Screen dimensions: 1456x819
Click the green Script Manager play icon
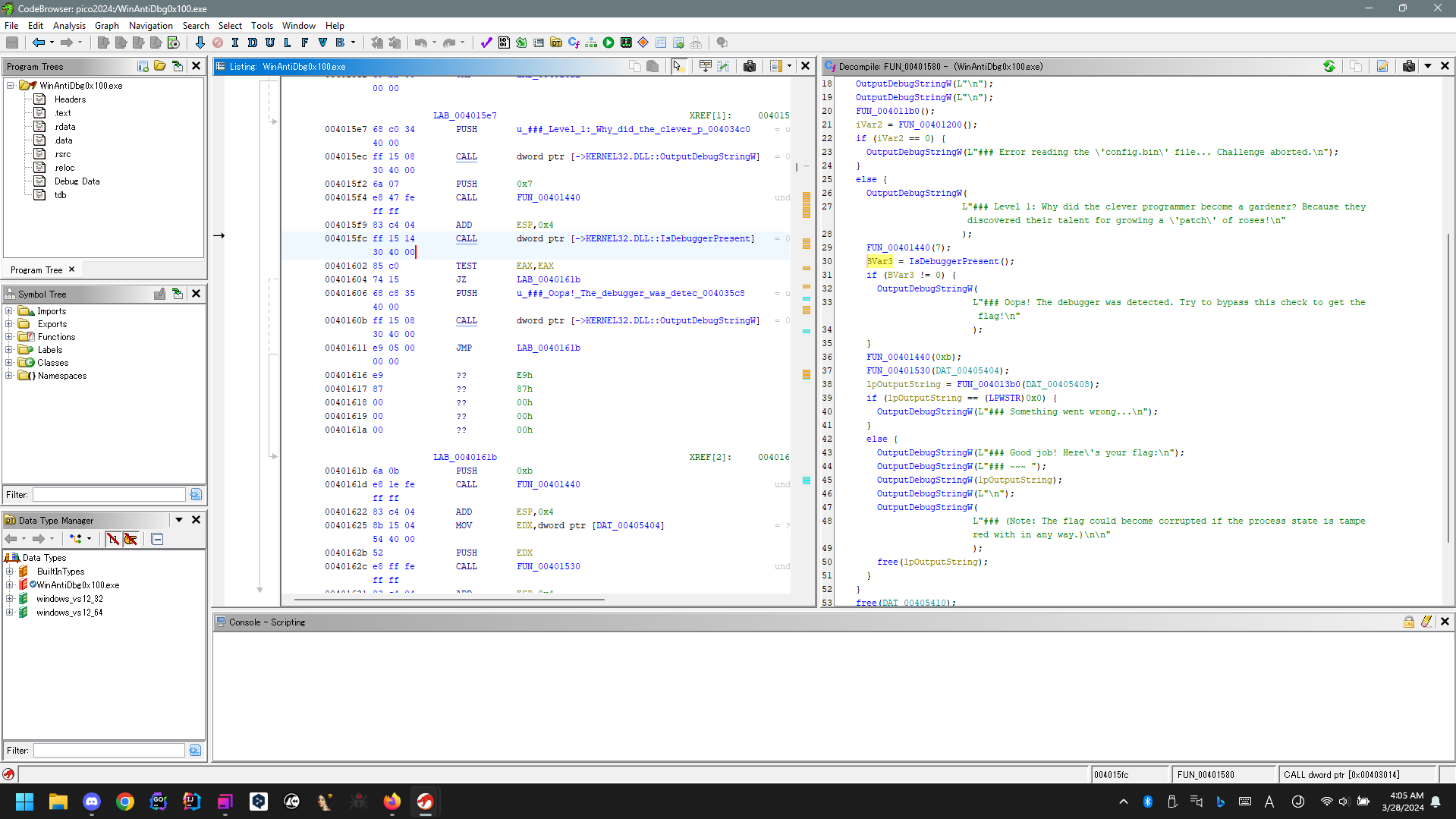coord(609,43)
